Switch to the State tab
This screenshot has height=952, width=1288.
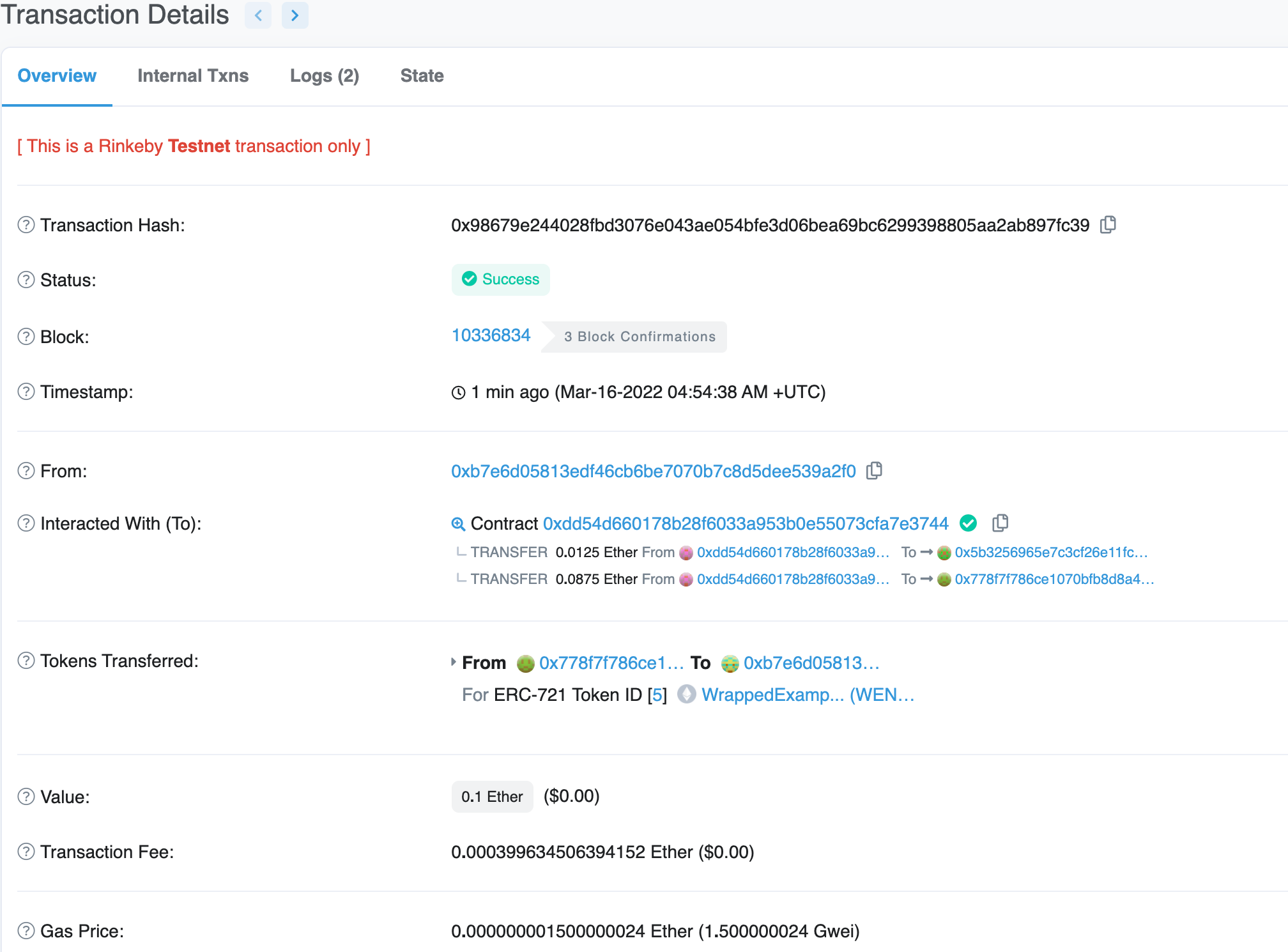[422, 75]
